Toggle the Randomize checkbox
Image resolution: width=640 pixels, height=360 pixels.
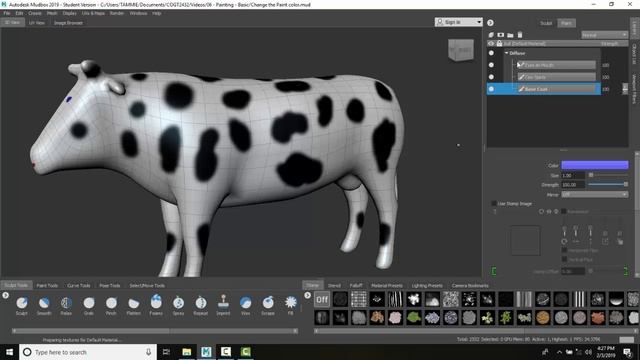(x=564, y=211)
